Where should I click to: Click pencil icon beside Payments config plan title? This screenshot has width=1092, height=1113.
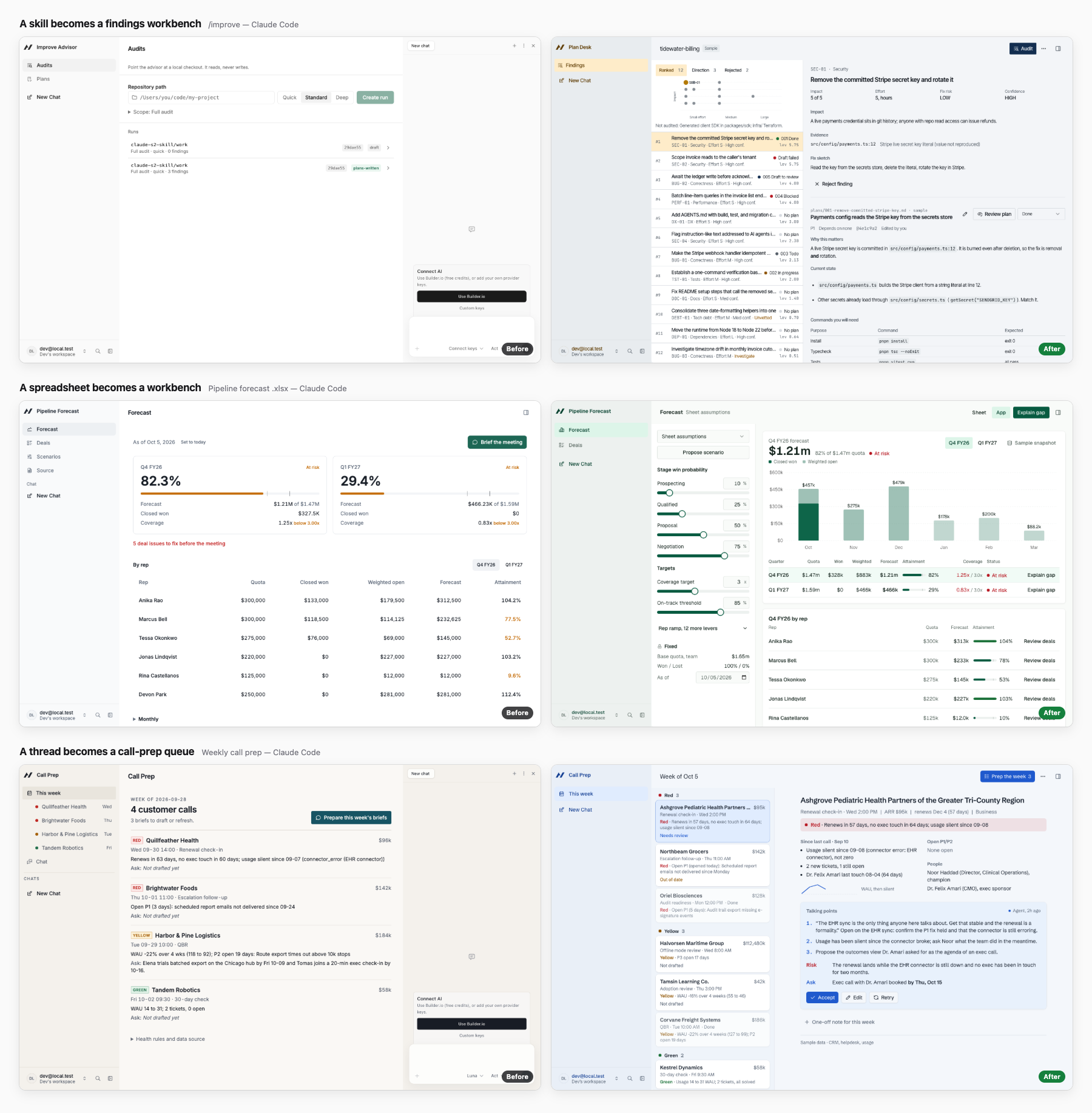coord(965,214)
